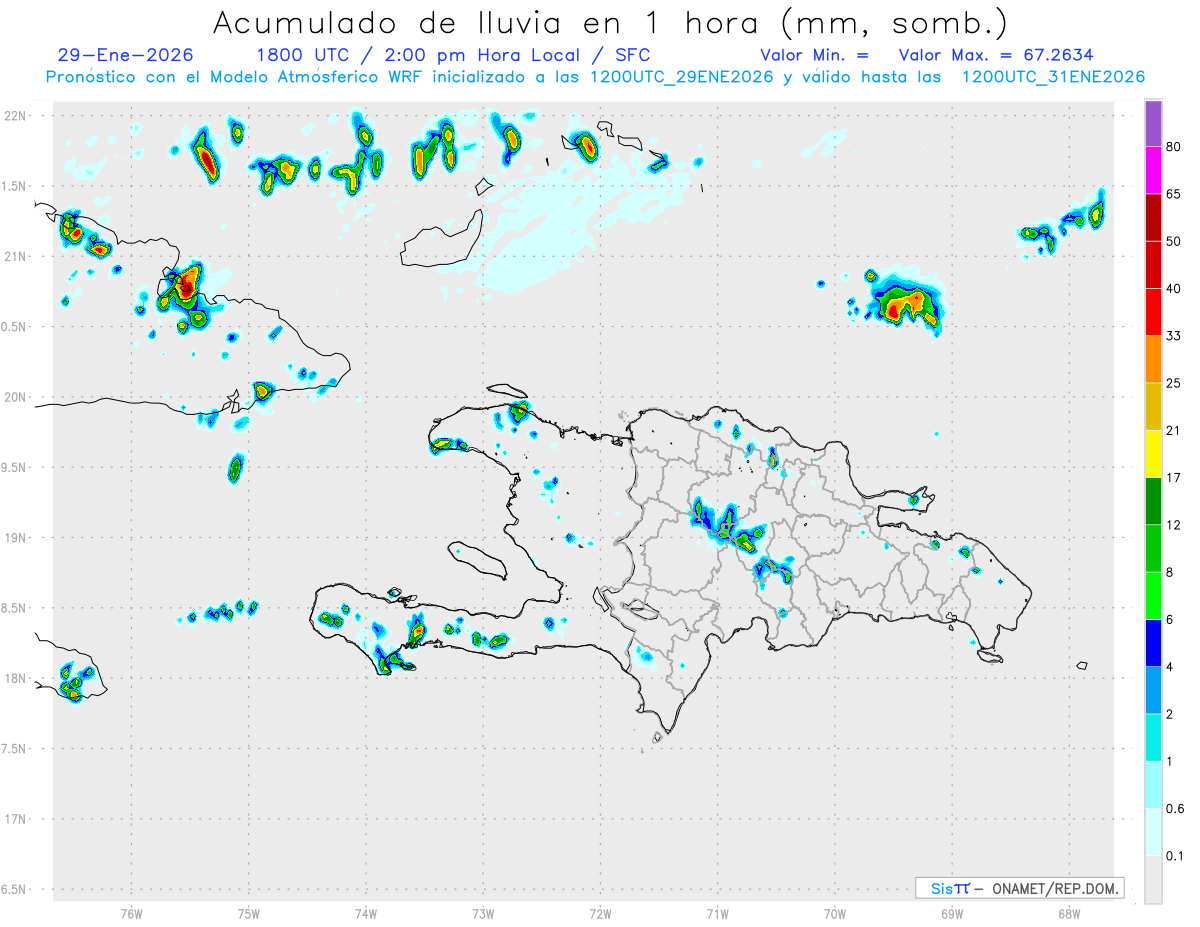Click the orange swatch between 25 and 33
The image size is (1200, 927).
point(1153,359)
